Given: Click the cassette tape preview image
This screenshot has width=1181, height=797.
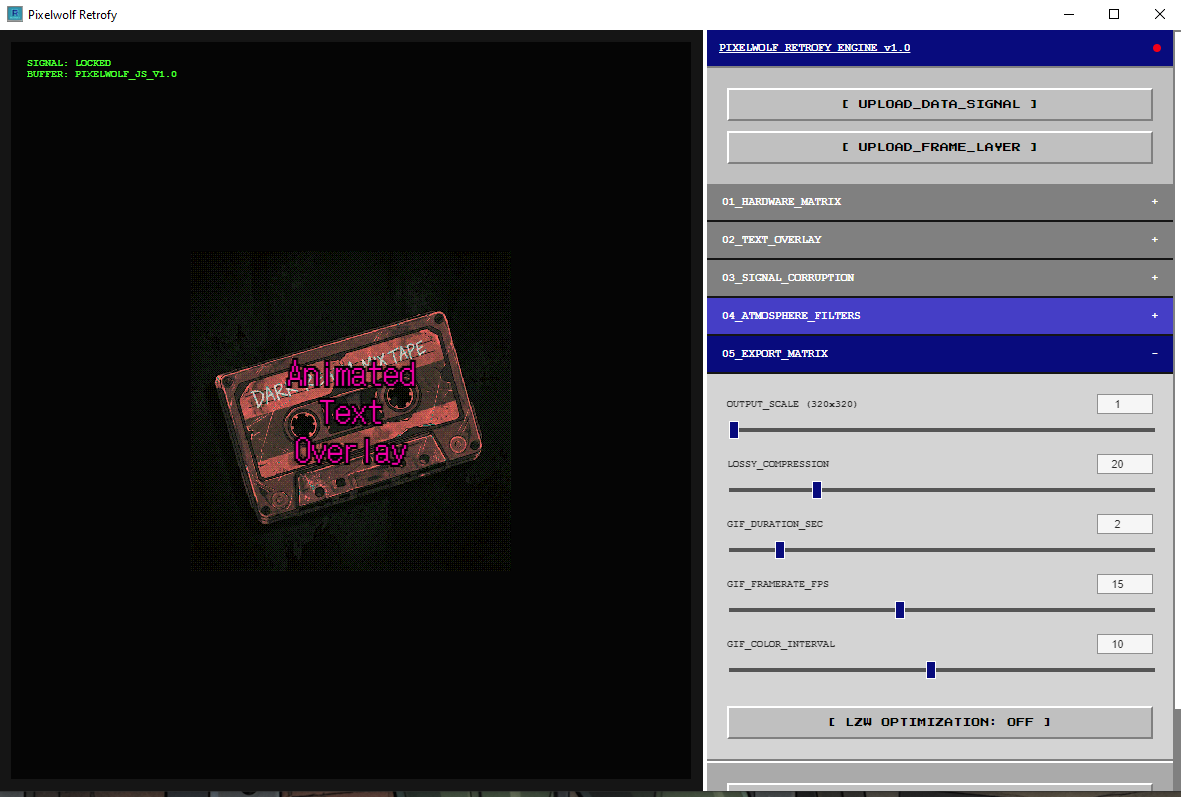Looking at the screenshot, I should pyautogui.click(x=350, y=411).
